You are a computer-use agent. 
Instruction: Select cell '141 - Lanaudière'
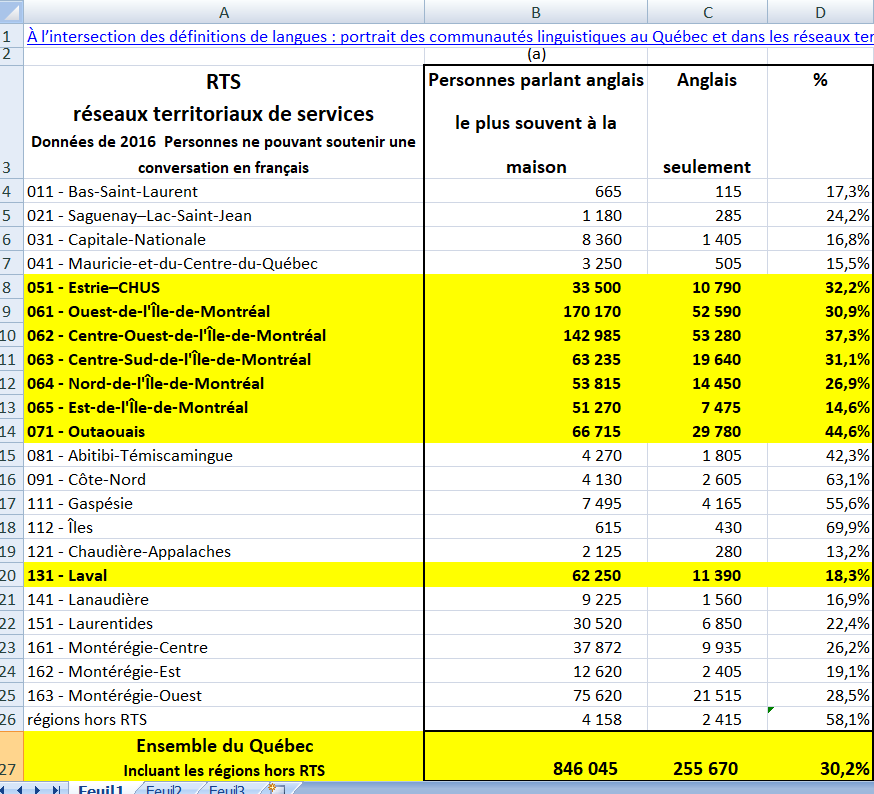click(224, 599)
